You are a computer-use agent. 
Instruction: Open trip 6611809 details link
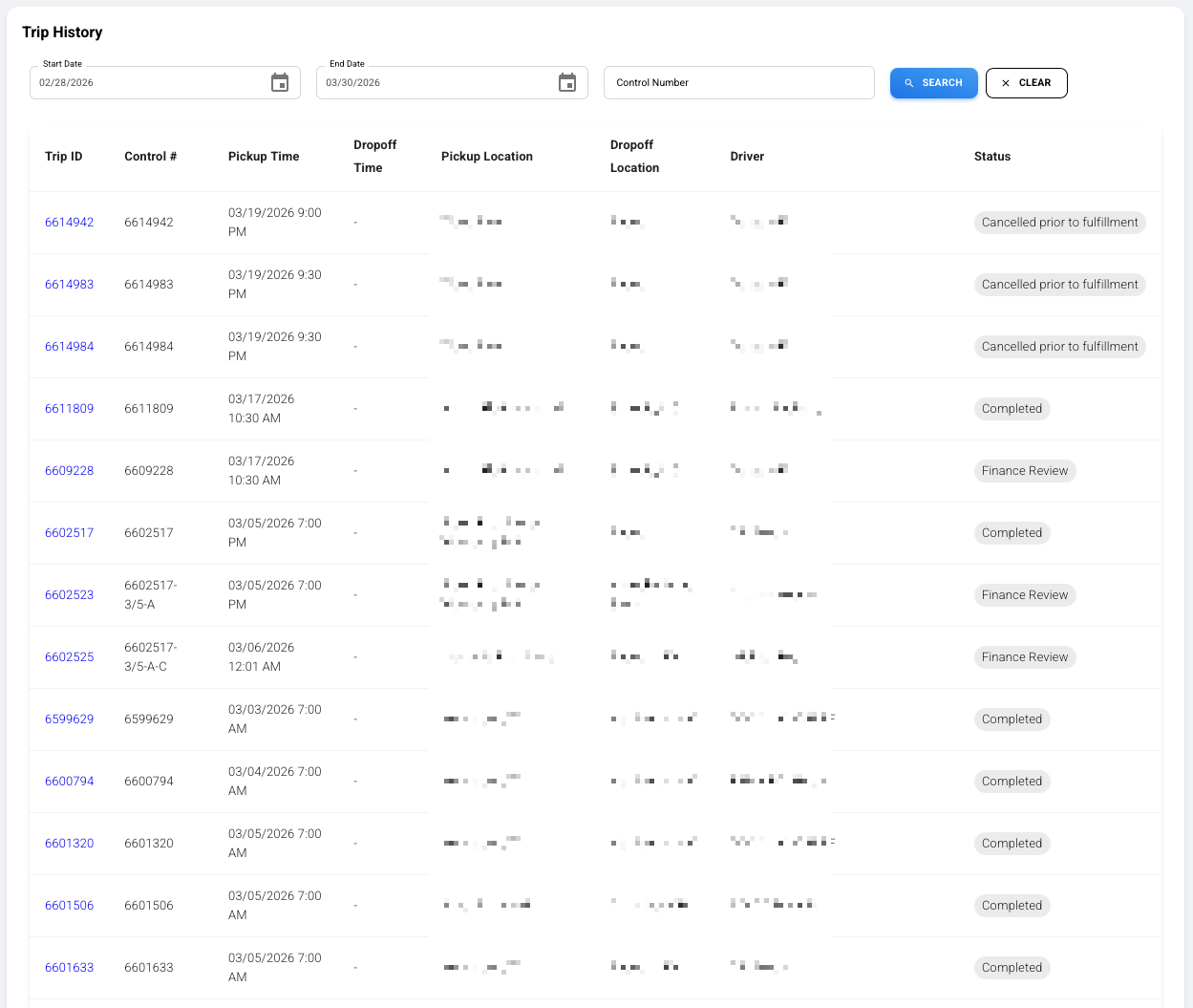tap(69, 408)
